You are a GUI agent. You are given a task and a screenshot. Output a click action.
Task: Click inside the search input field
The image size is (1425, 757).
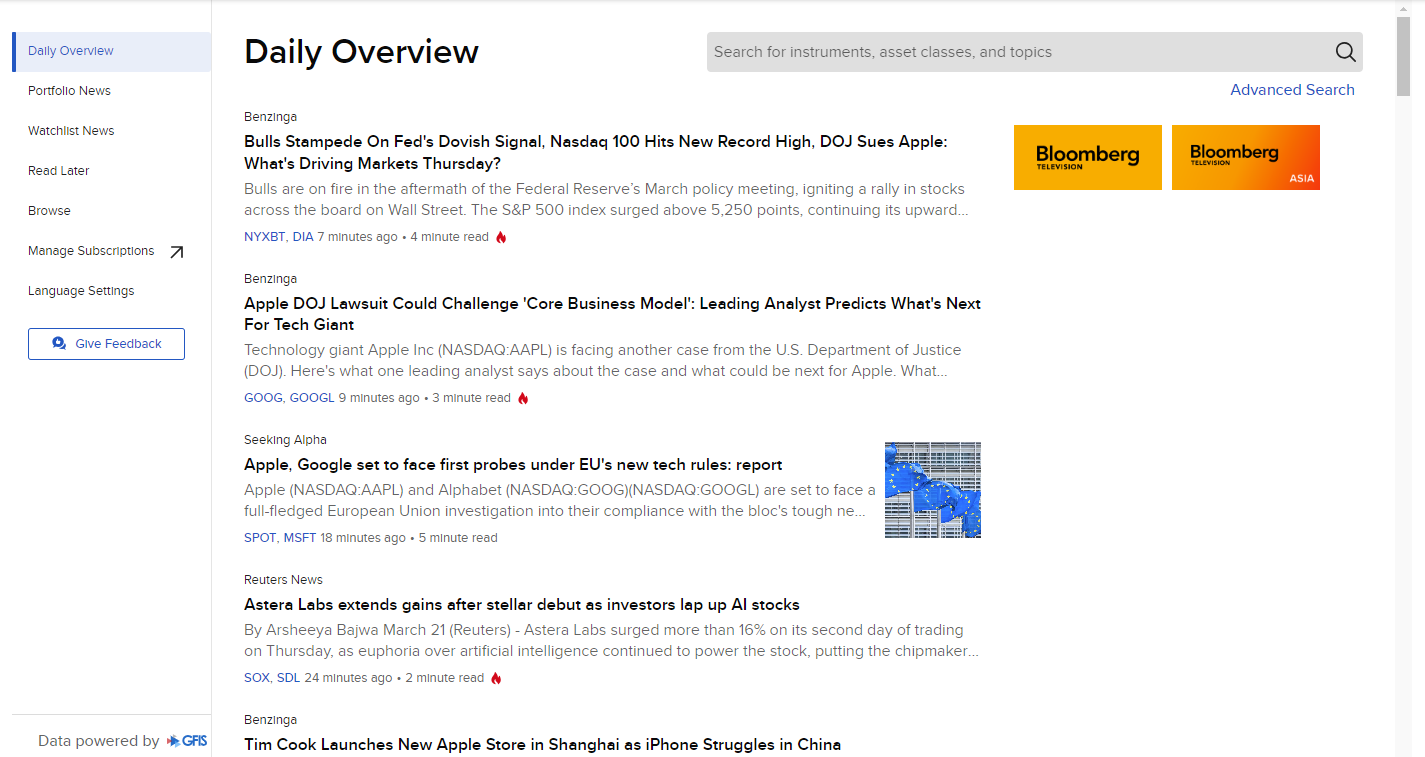[x=1000, y=51]
